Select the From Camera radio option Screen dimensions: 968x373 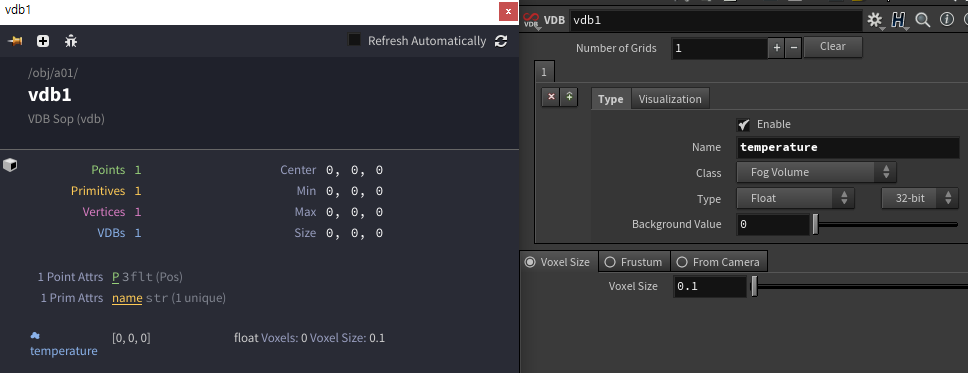(682, 262)
